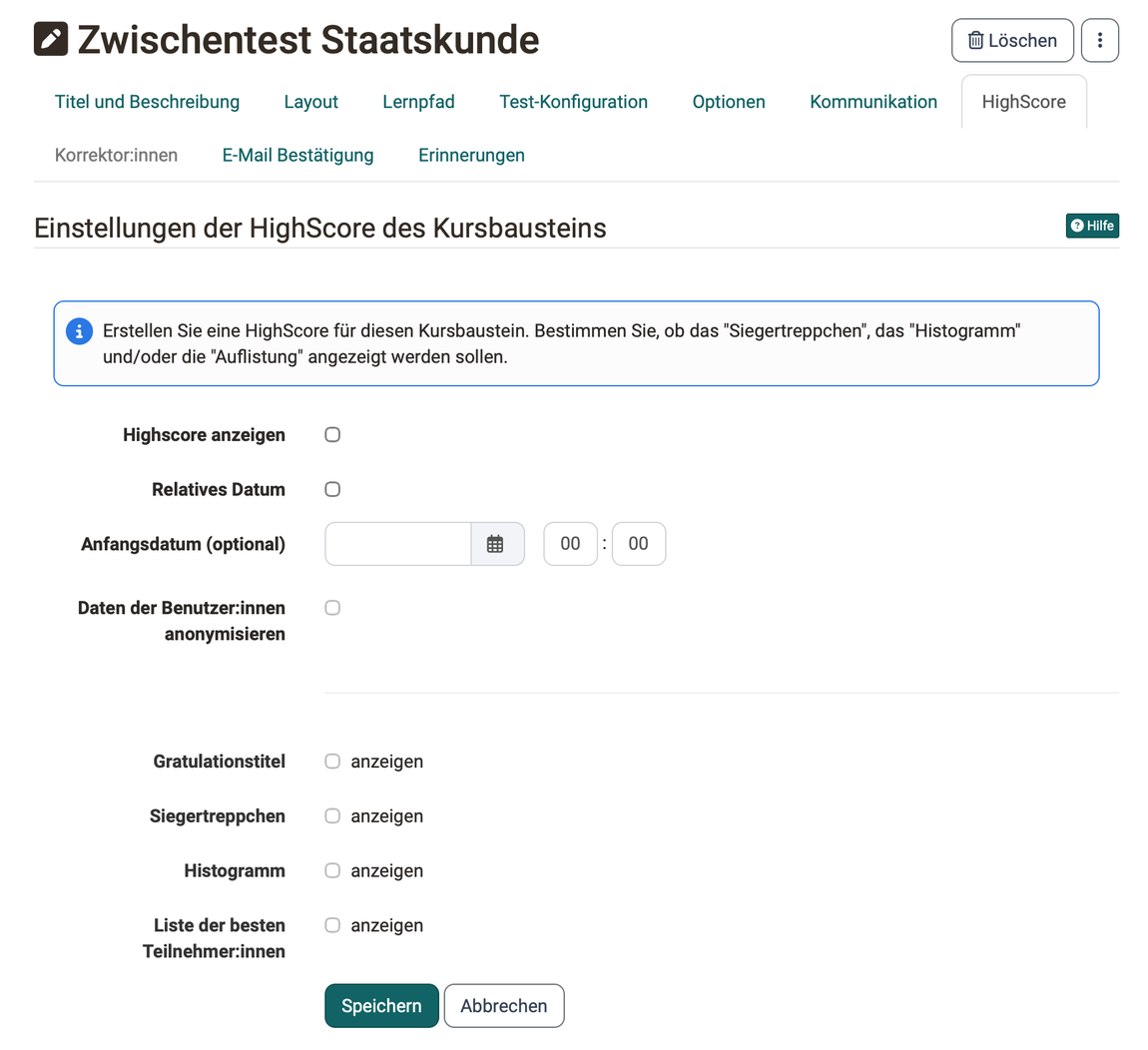Click the hours field showing 00

[x=570, y=544]
